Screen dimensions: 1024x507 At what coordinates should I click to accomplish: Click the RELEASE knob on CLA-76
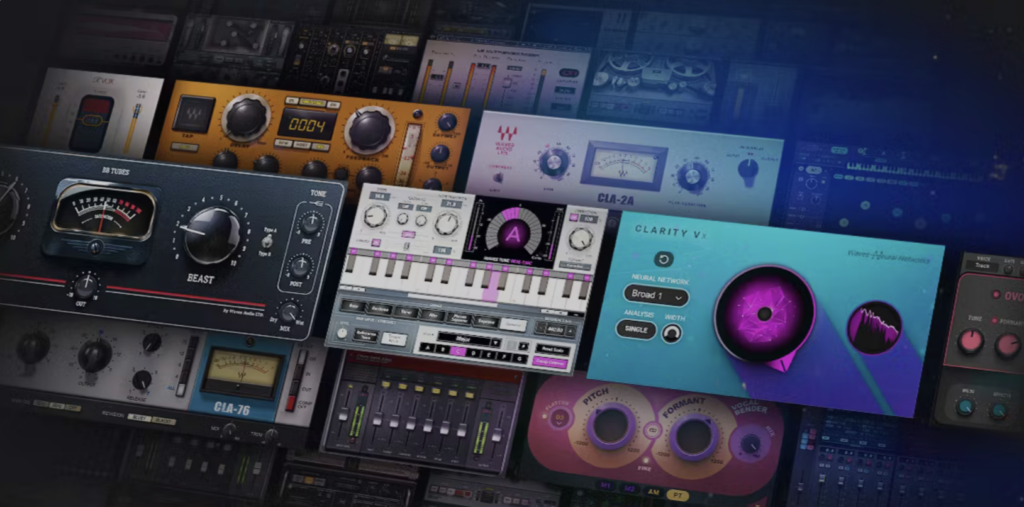(x=142, y=380)
